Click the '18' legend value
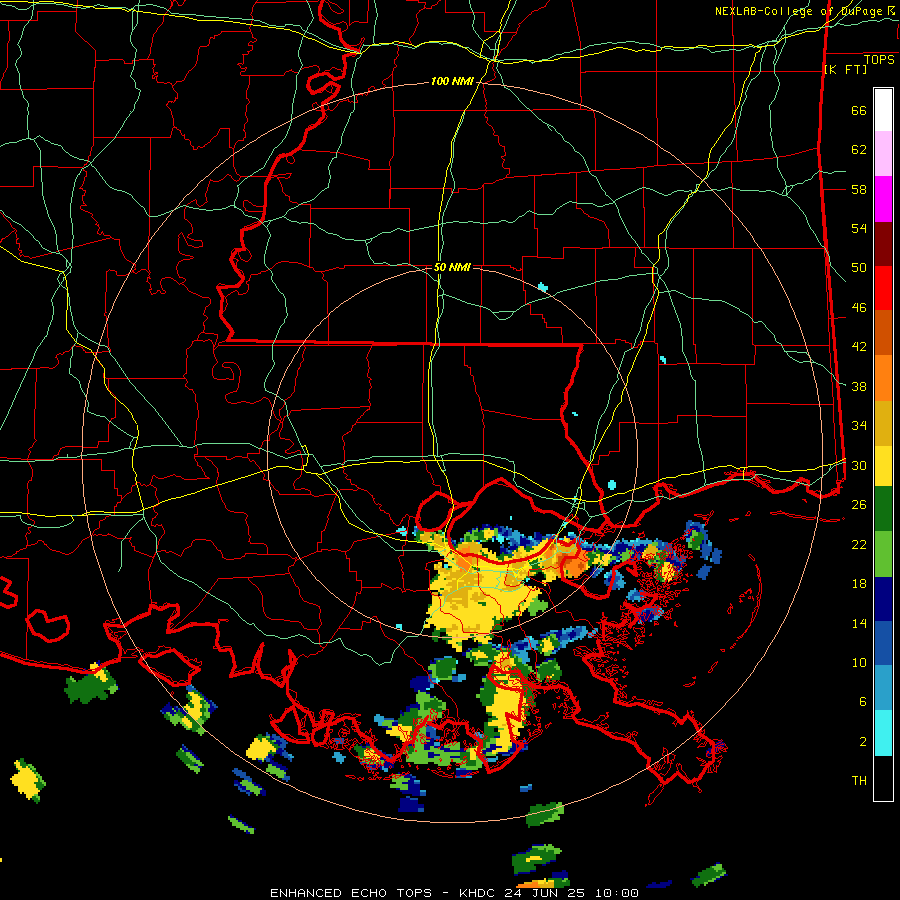 pyautogui.click(x=859, y=584)
